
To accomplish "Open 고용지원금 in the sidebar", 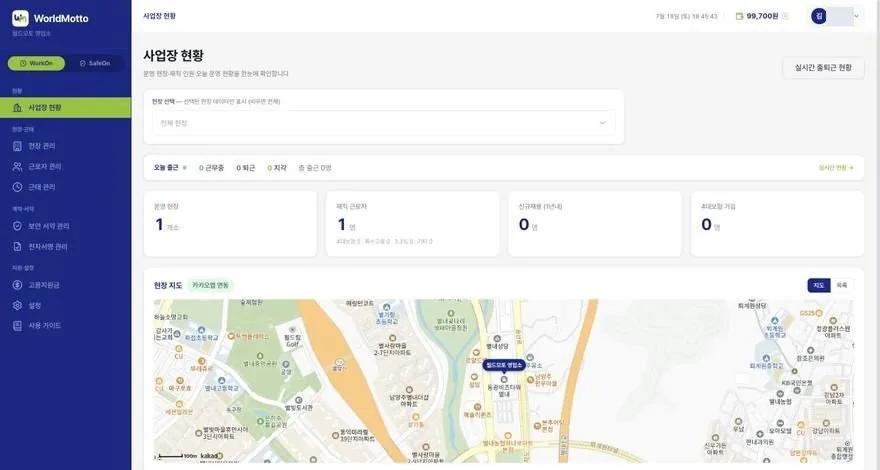I will [x=65, y=285].
